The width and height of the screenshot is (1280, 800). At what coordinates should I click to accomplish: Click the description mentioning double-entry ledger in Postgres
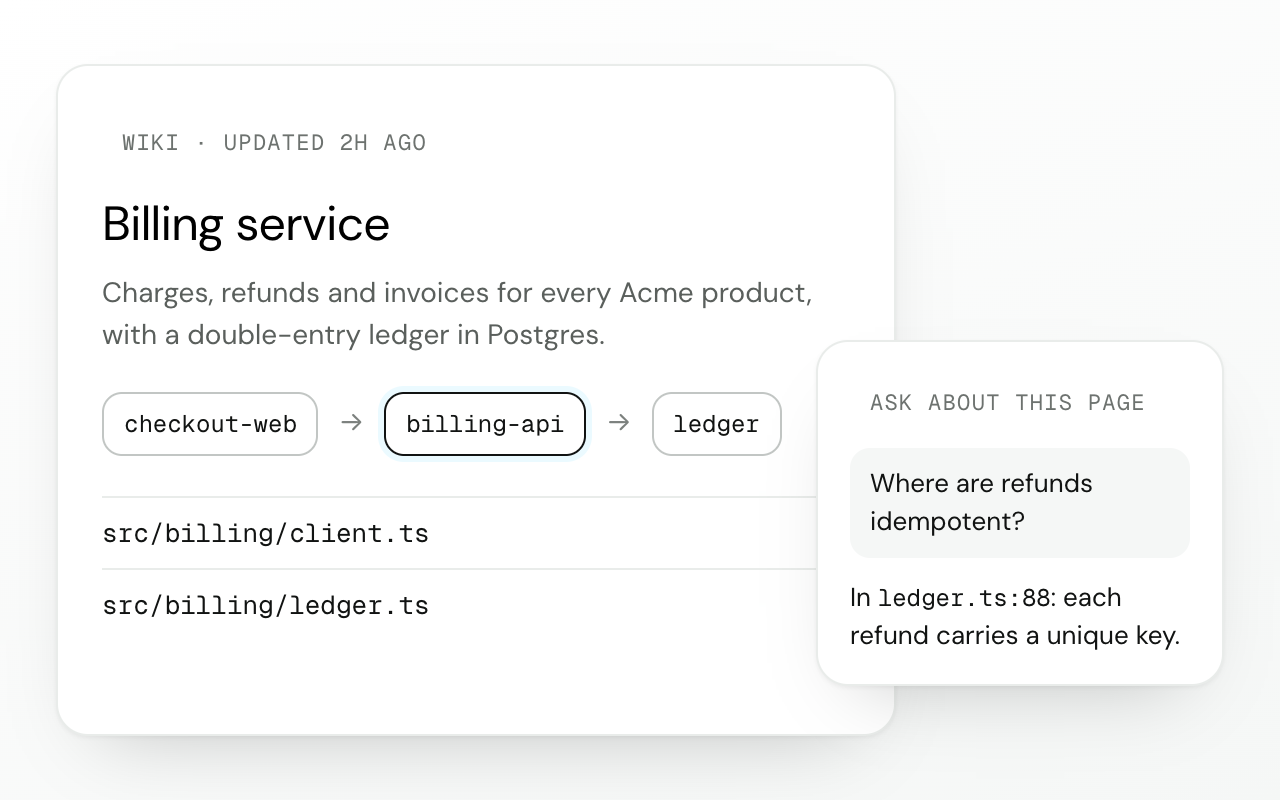click(x=457, y=314)
